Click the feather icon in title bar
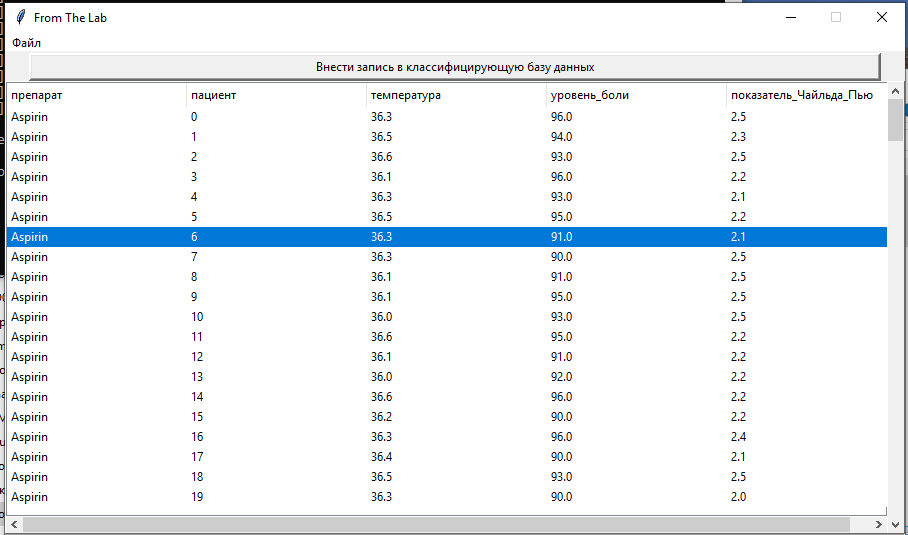This screenshot has width=908, height=535. [20, 17]
